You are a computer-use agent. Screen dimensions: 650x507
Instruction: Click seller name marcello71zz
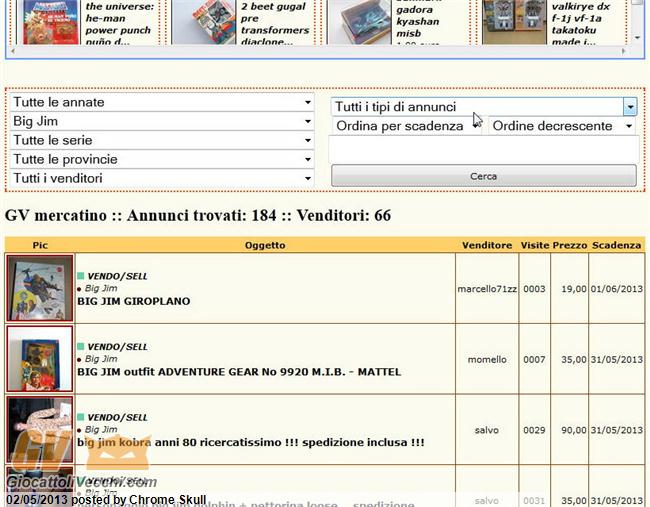tap(487, 289)
